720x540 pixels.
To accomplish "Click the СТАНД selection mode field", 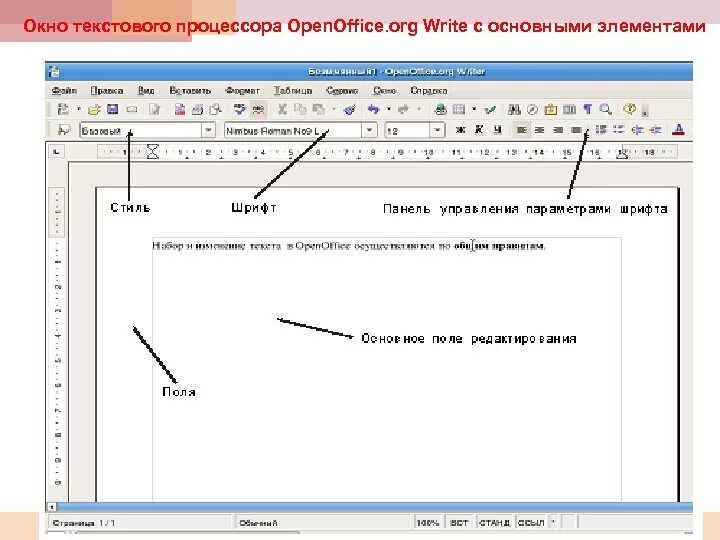I will [495, 523].
